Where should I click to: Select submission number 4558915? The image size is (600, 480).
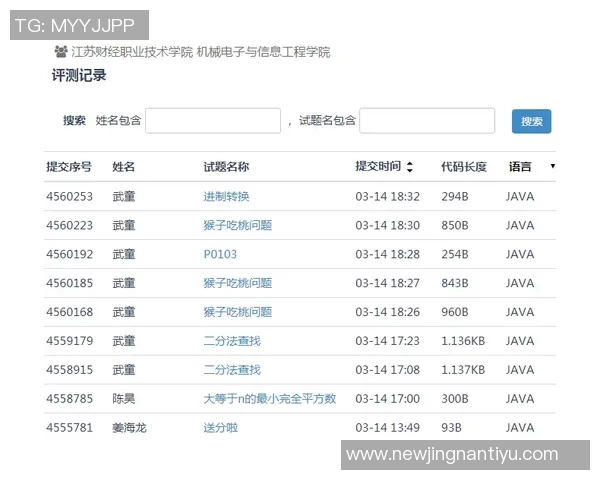coord(69,370)
